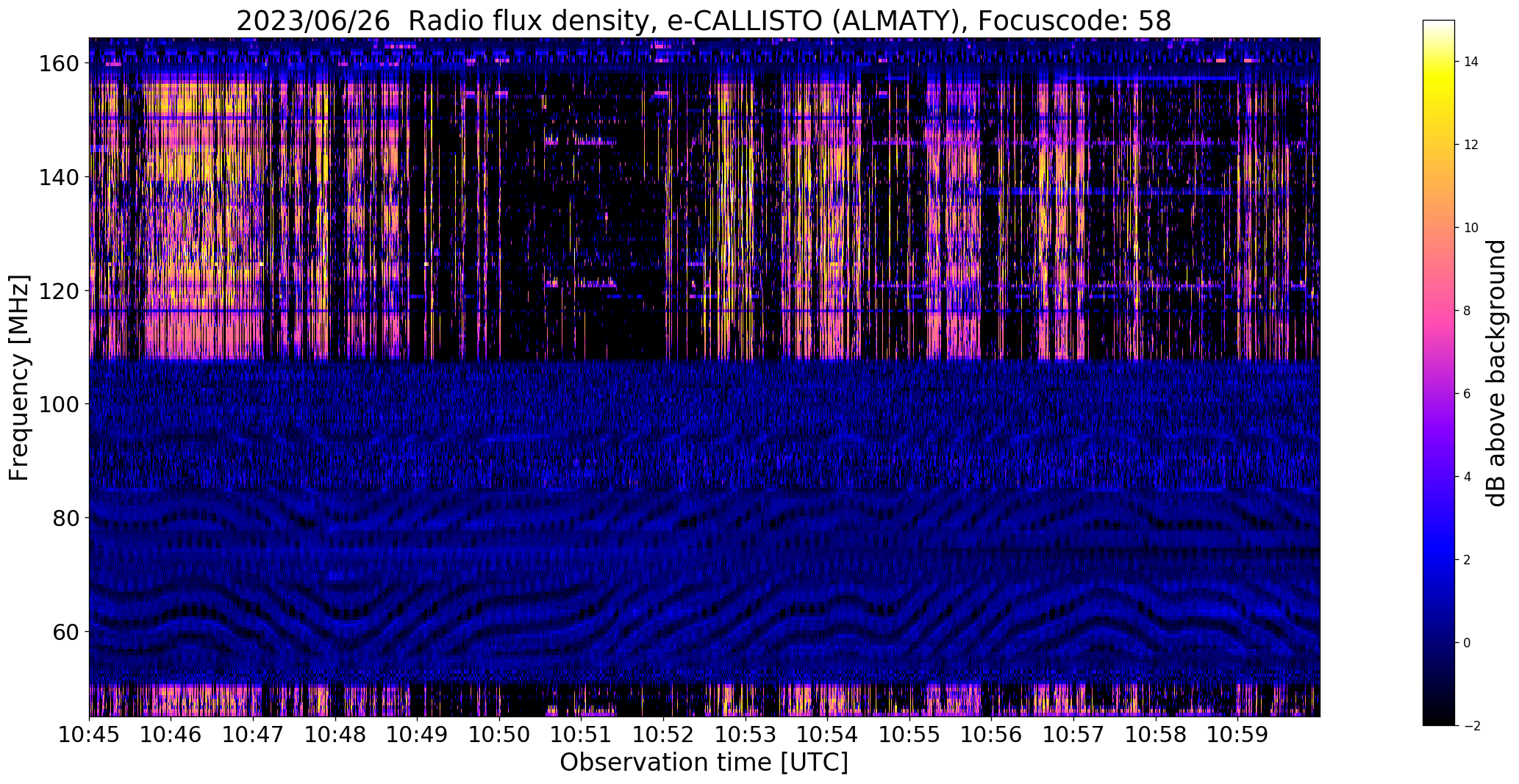Click the 10:57 time tick label
Viewport: 1519px width, 784px height.
coord(1073,734)
